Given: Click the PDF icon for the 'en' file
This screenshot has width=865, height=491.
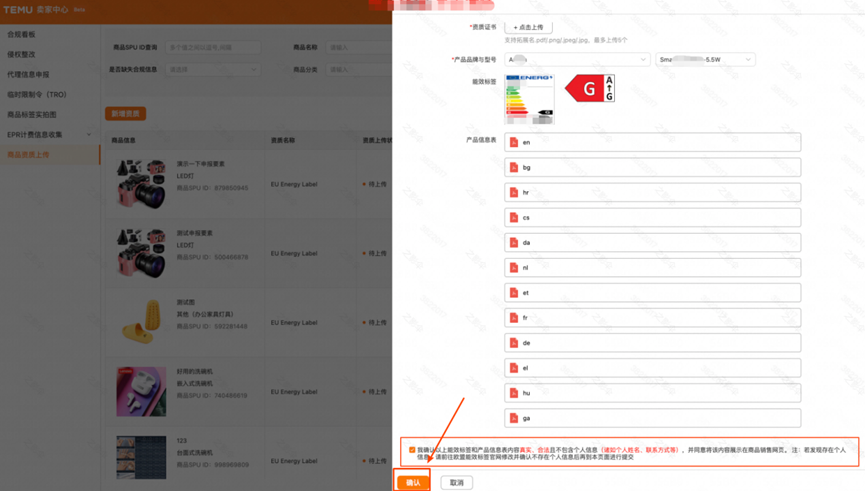Looking at the screenshot, I should [514, 142].
